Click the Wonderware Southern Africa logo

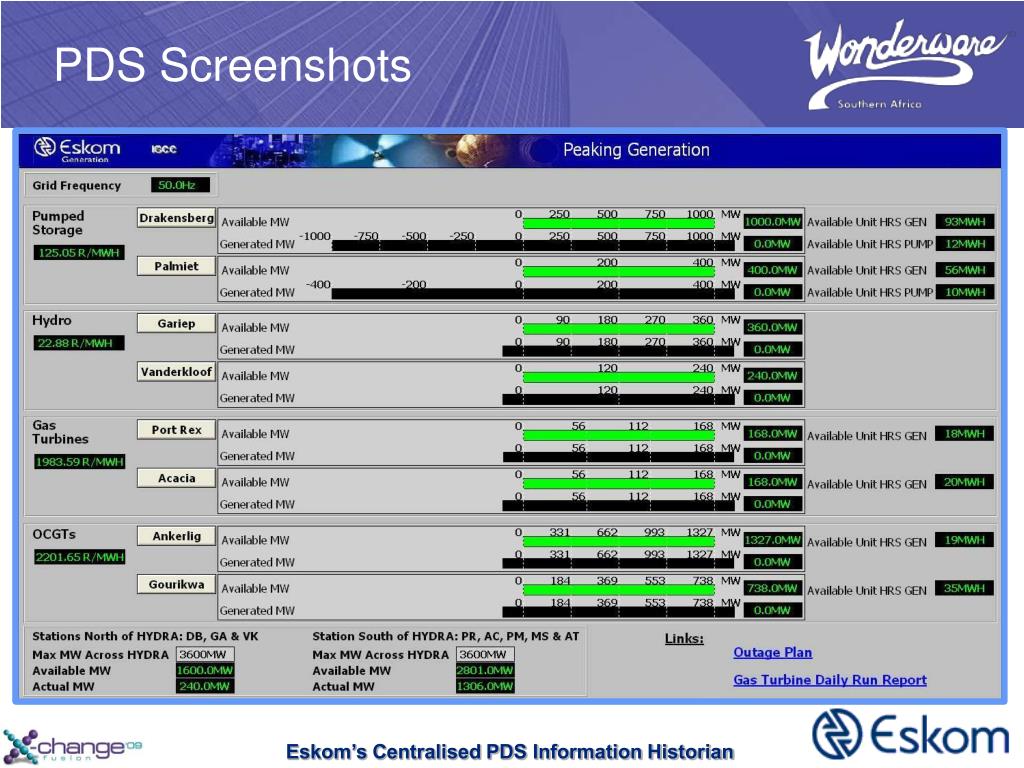click(x=904, y=64)
